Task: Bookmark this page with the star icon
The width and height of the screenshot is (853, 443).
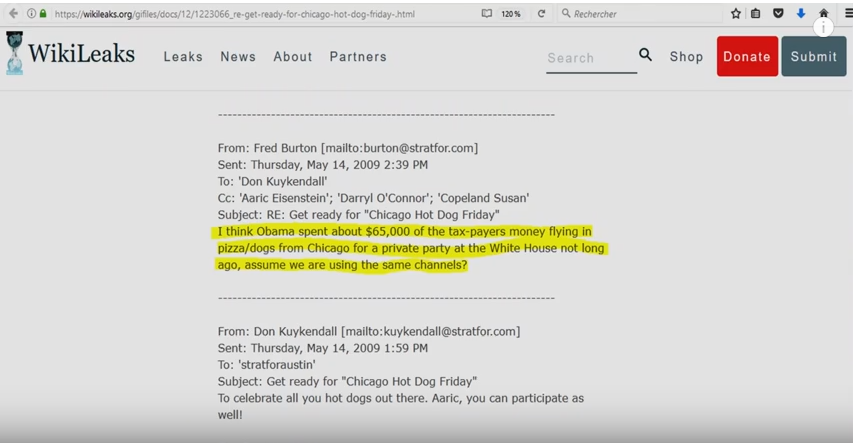Action: 736,14
